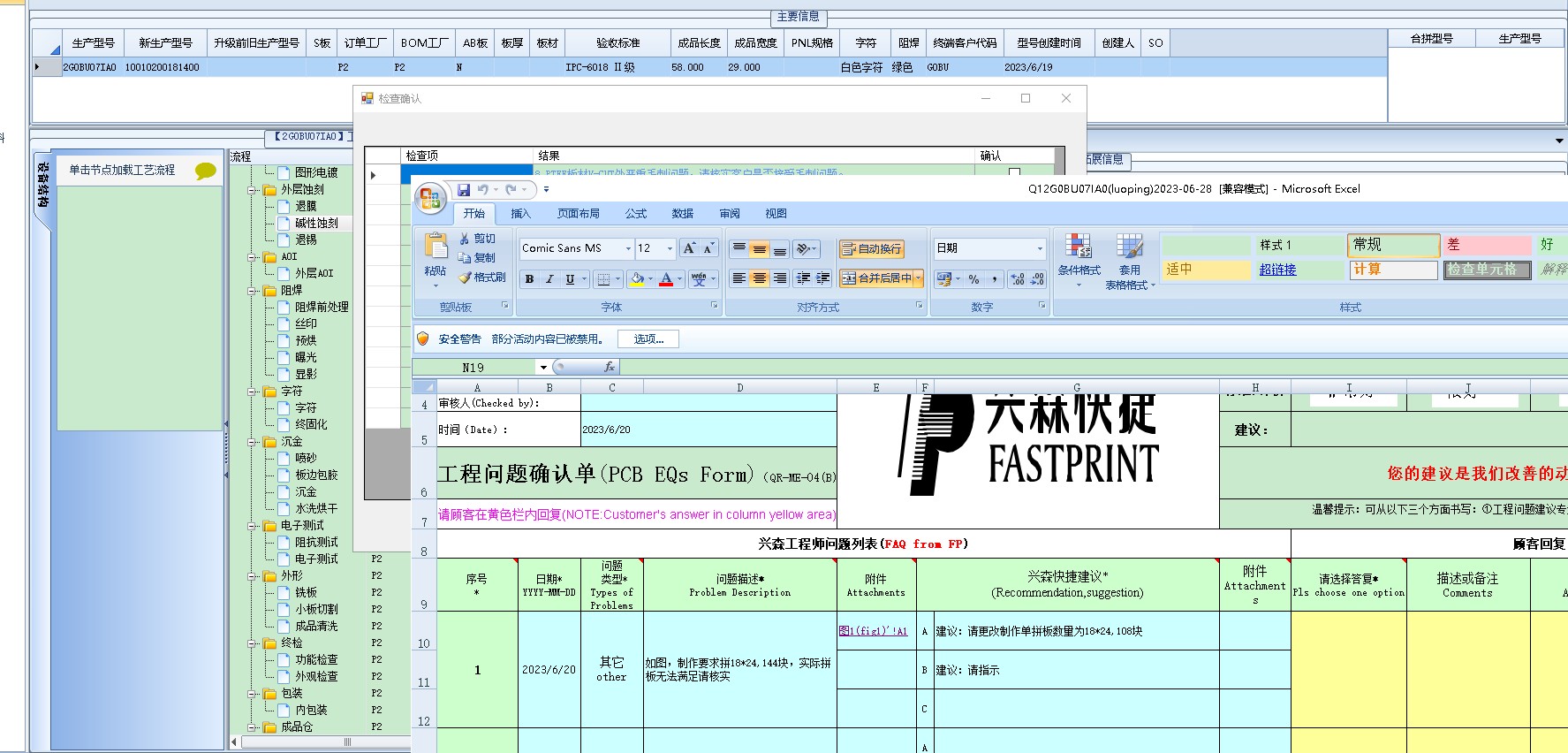Viewport: 1568px width, 753px height.
Task: Open the 日期 number format dropdown
Action: (1040, 248)
